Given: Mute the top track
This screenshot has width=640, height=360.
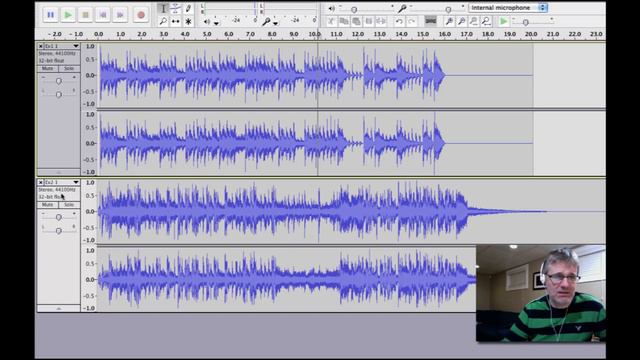Looking at the screenshot, I should coord(47,68).
